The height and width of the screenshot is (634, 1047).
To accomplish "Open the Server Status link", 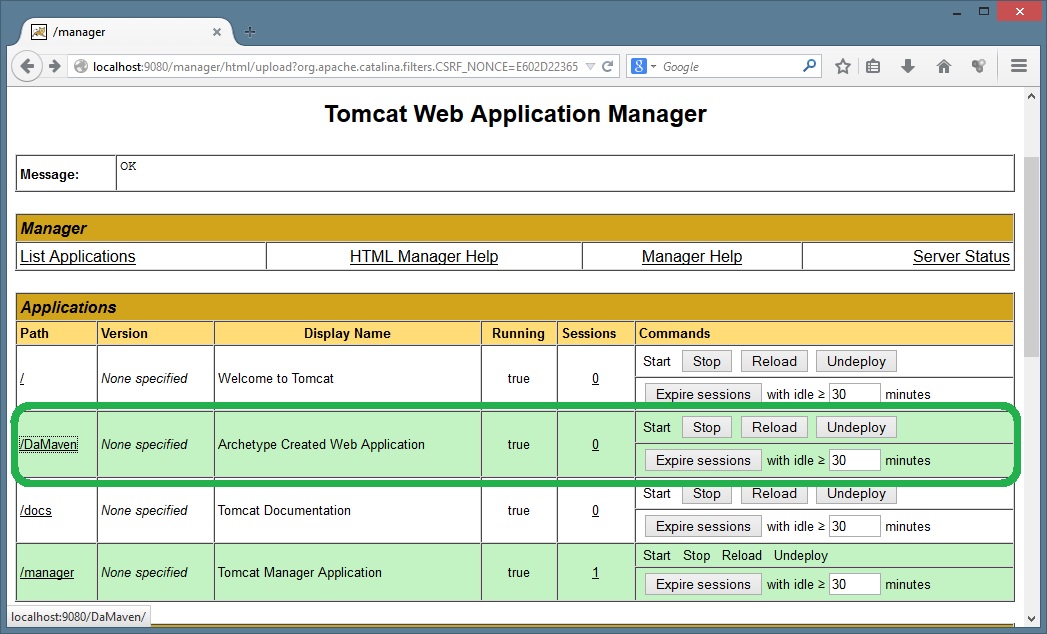I will pos(960,256).
